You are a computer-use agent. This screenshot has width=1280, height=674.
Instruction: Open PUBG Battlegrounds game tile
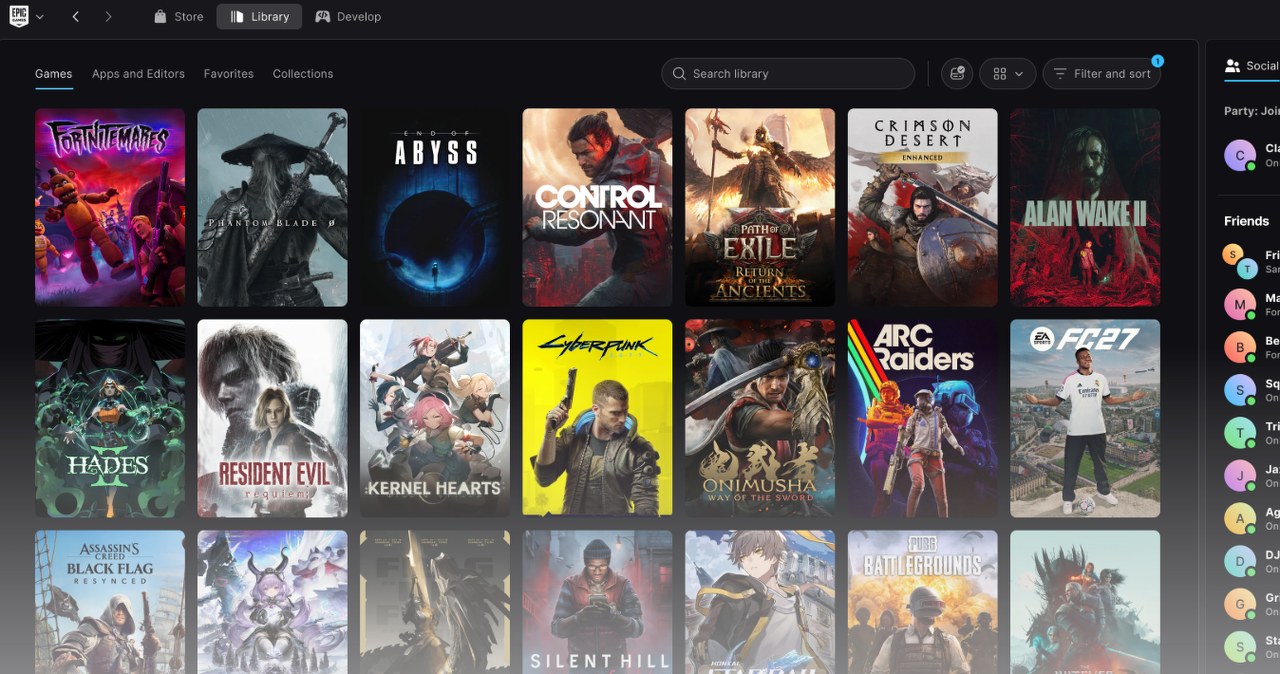pyautogui.click(x=922, y=602)
